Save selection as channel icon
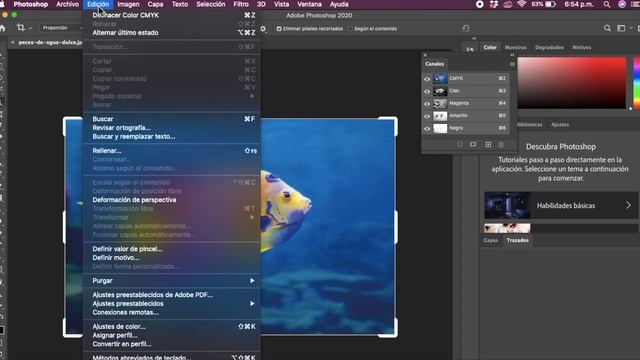This screenshot has width=640, height=360. pyautogui.click(x=473, y=144)
